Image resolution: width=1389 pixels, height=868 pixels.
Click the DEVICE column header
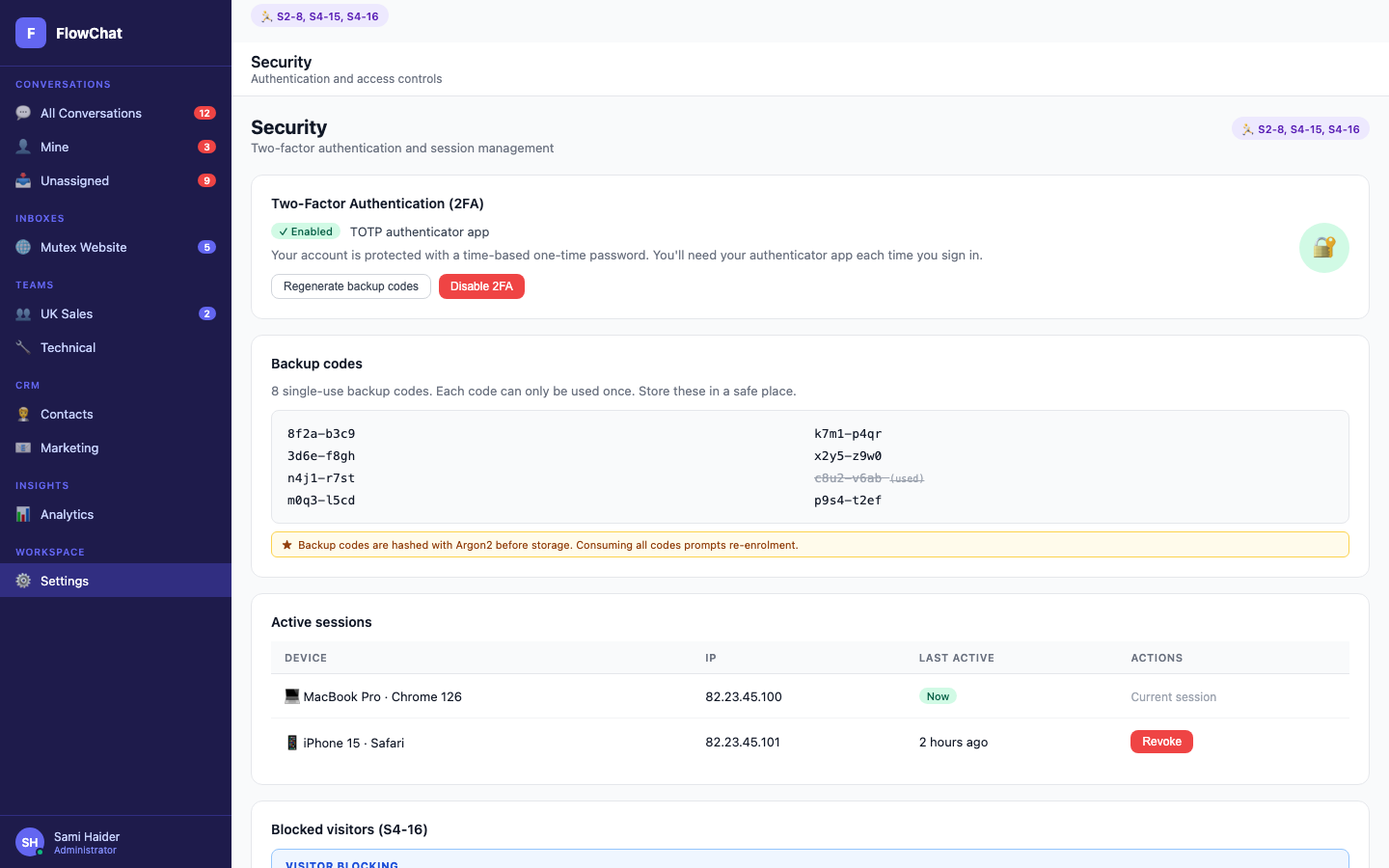306,658
